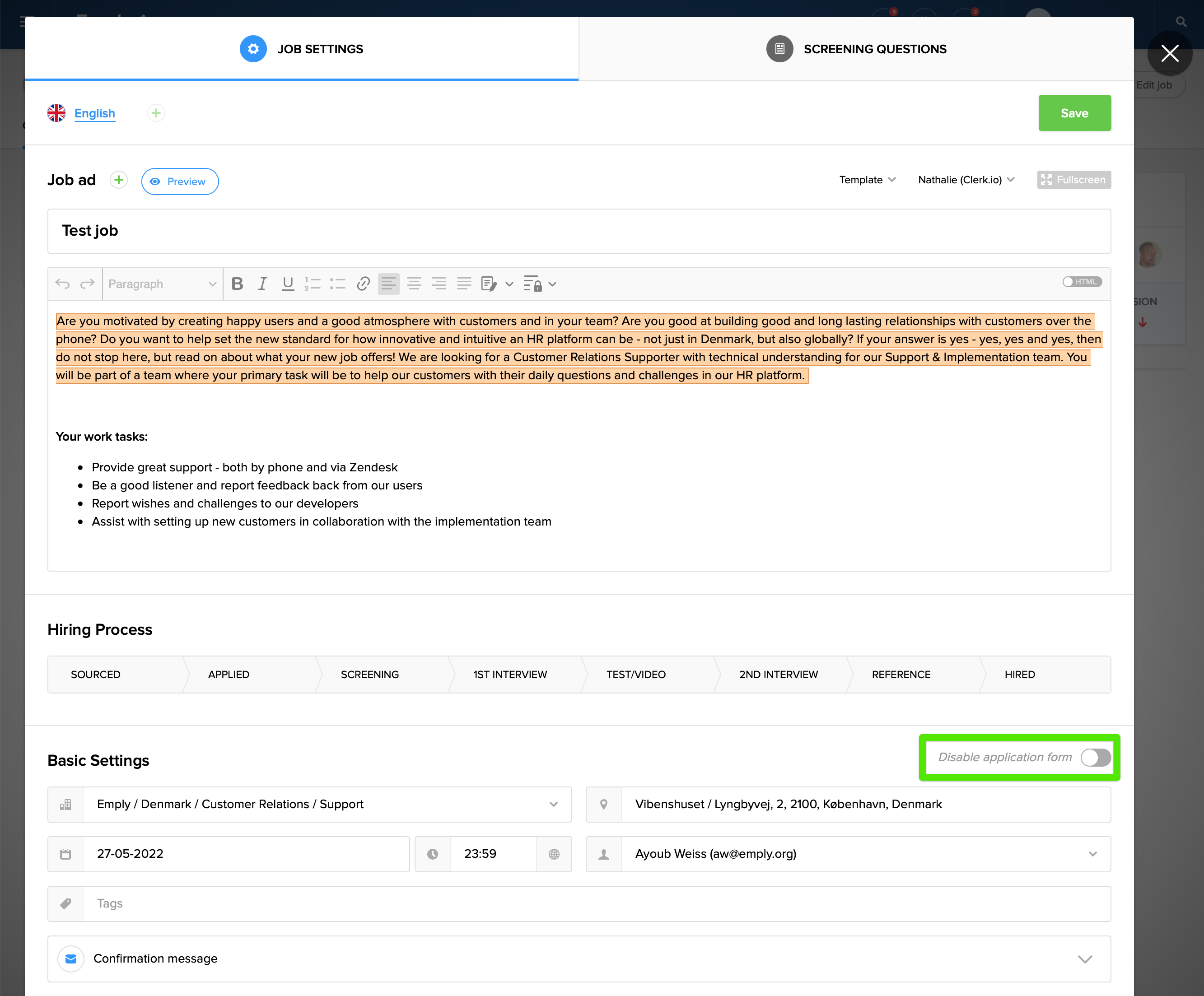This screenshot has height=996, width=1204.
Task: Open the Template dropdown
Action: tap(867, 180)
